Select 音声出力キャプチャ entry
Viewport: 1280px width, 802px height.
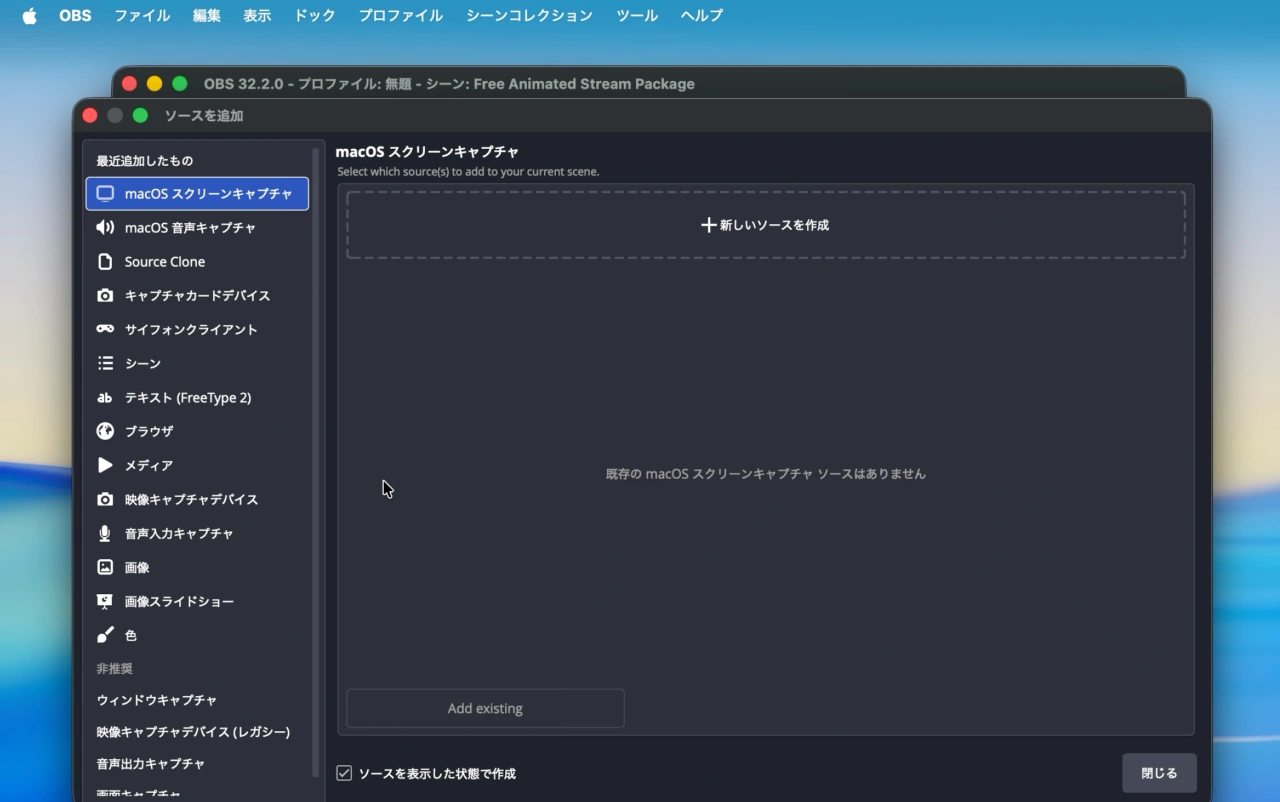[151, 764]
